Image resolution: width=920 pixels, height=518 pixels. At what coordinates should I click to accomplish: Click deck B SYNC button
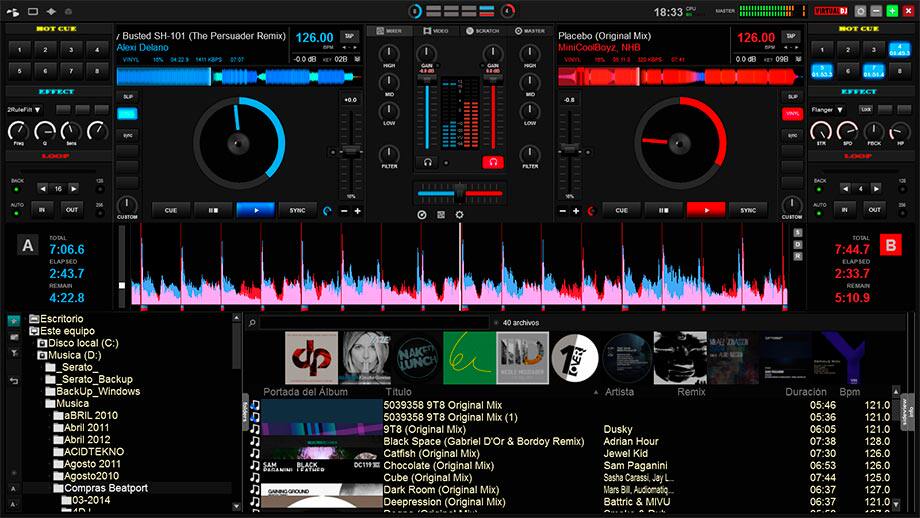[x=748, y=210]
